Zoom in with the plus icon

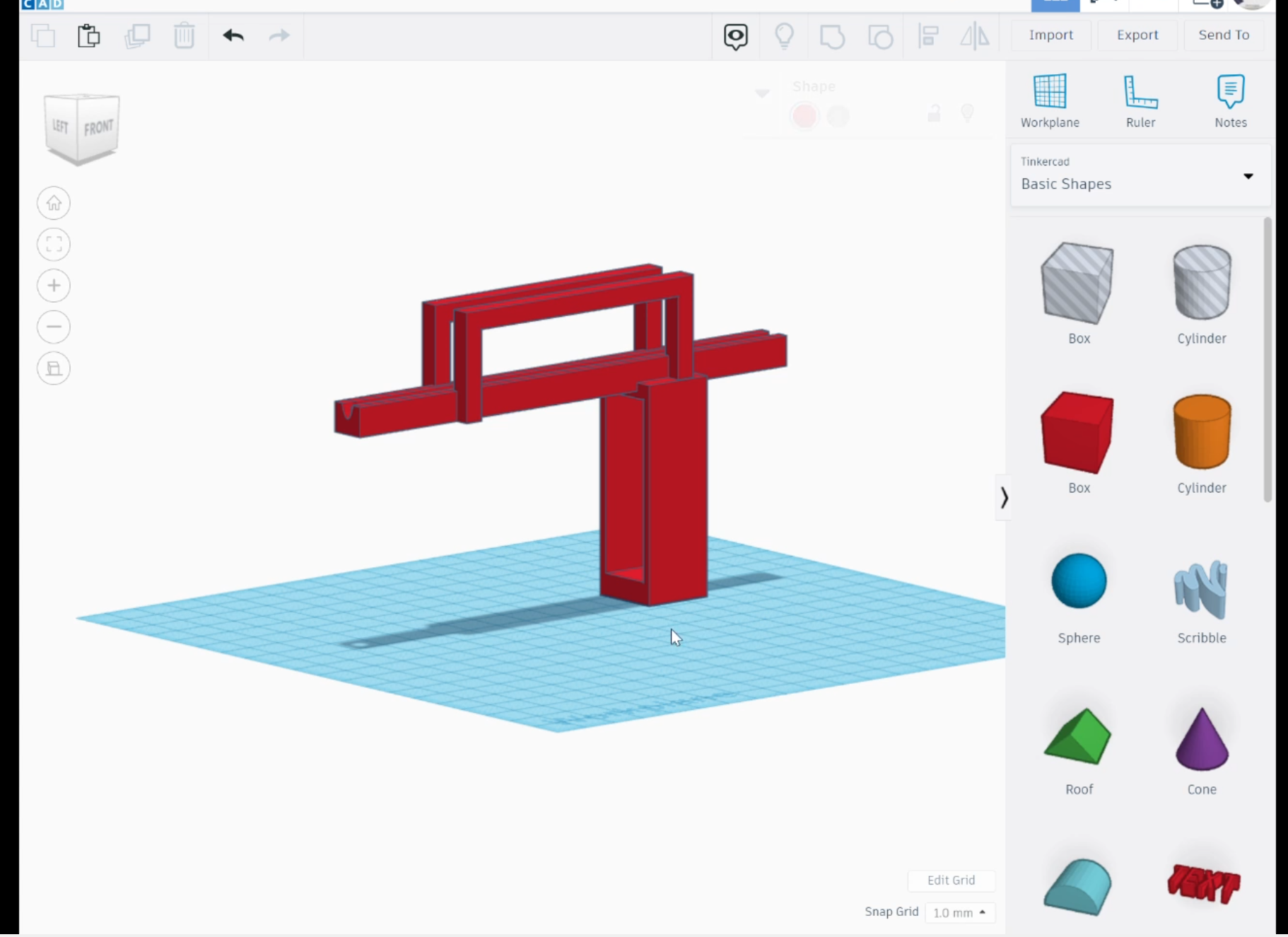pyautogui.click(x=53, y=285)
